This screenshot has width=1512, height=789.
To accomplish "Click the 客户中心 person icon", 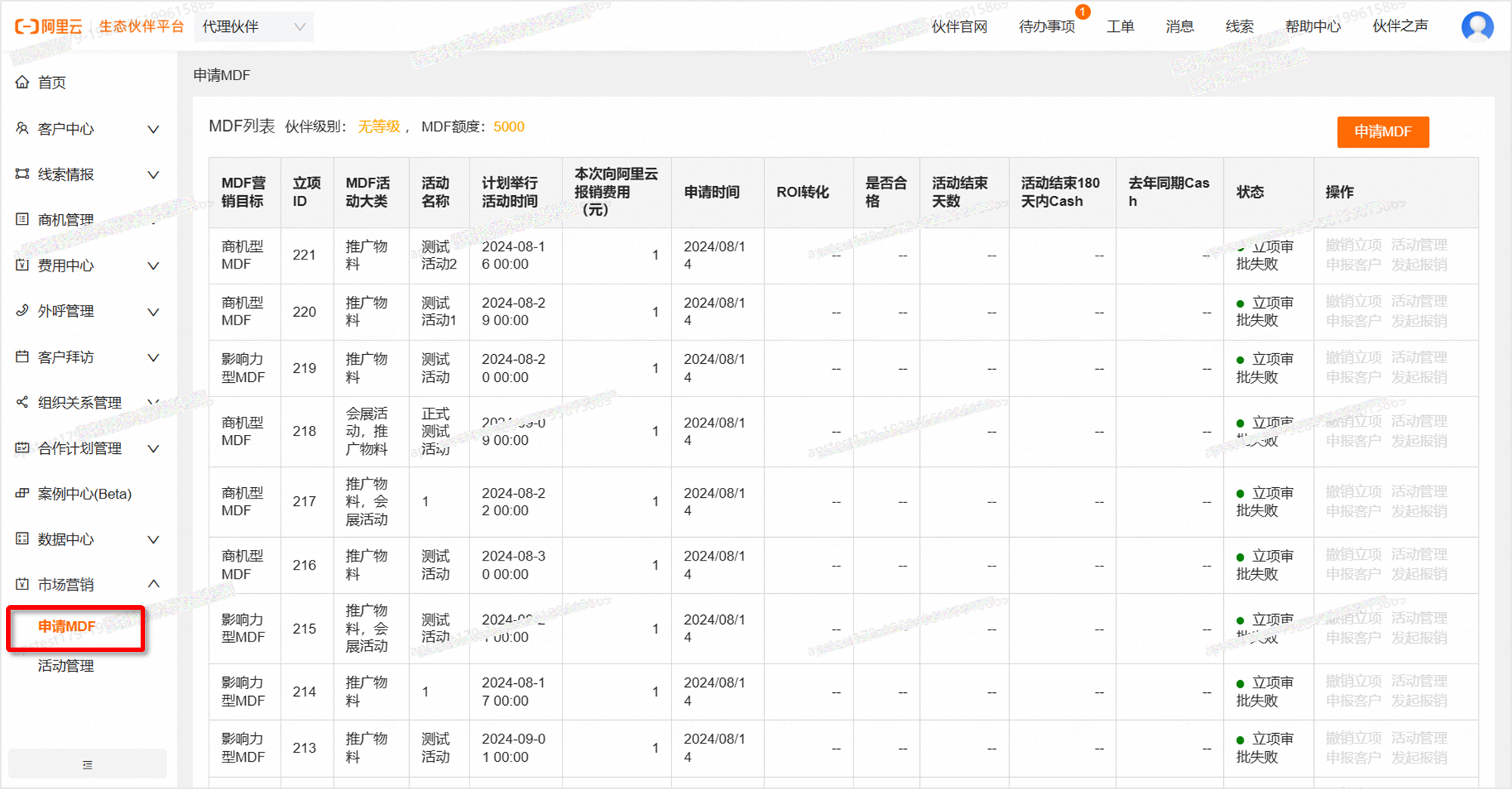I will [x=23, y=129].
